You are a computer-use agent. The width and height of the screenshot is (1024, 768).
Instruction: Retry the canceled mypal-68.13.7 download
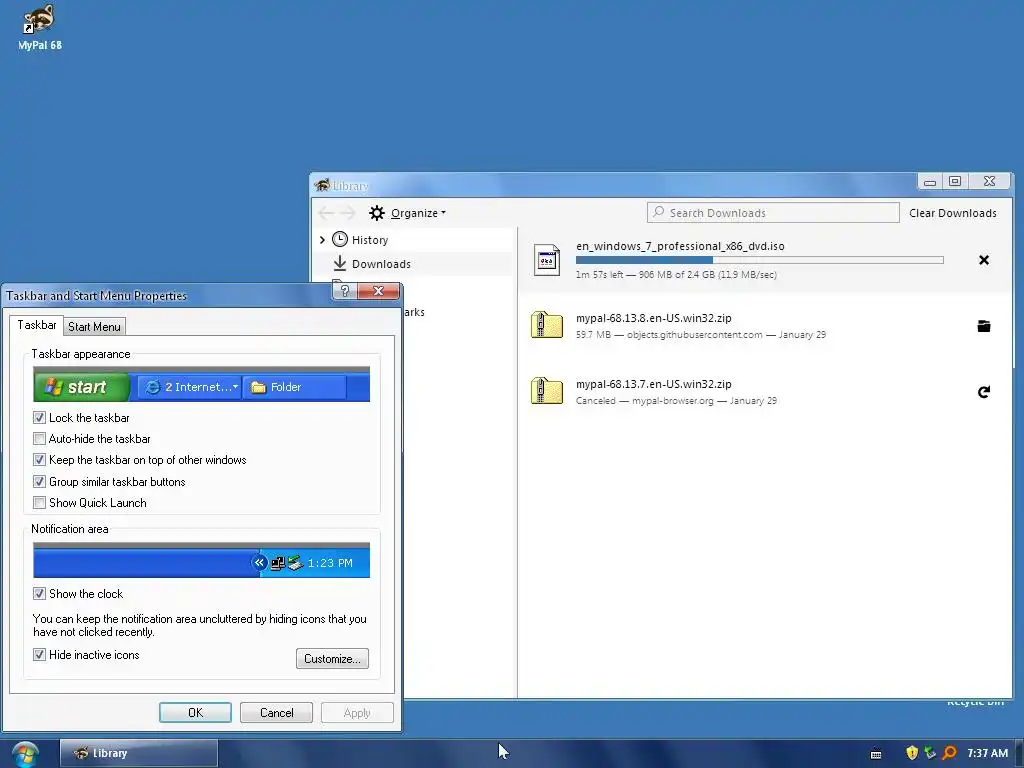[x=984, y=392]
